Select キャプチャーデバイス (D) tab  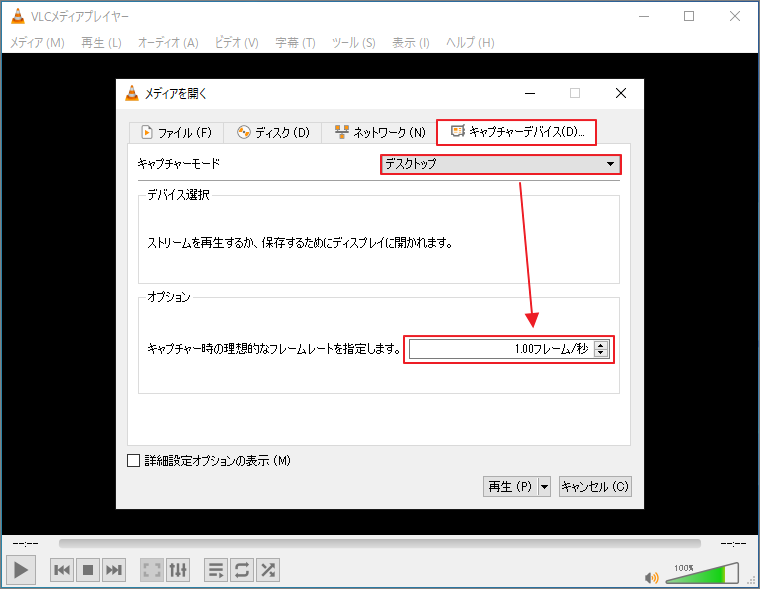click(517, 132)
